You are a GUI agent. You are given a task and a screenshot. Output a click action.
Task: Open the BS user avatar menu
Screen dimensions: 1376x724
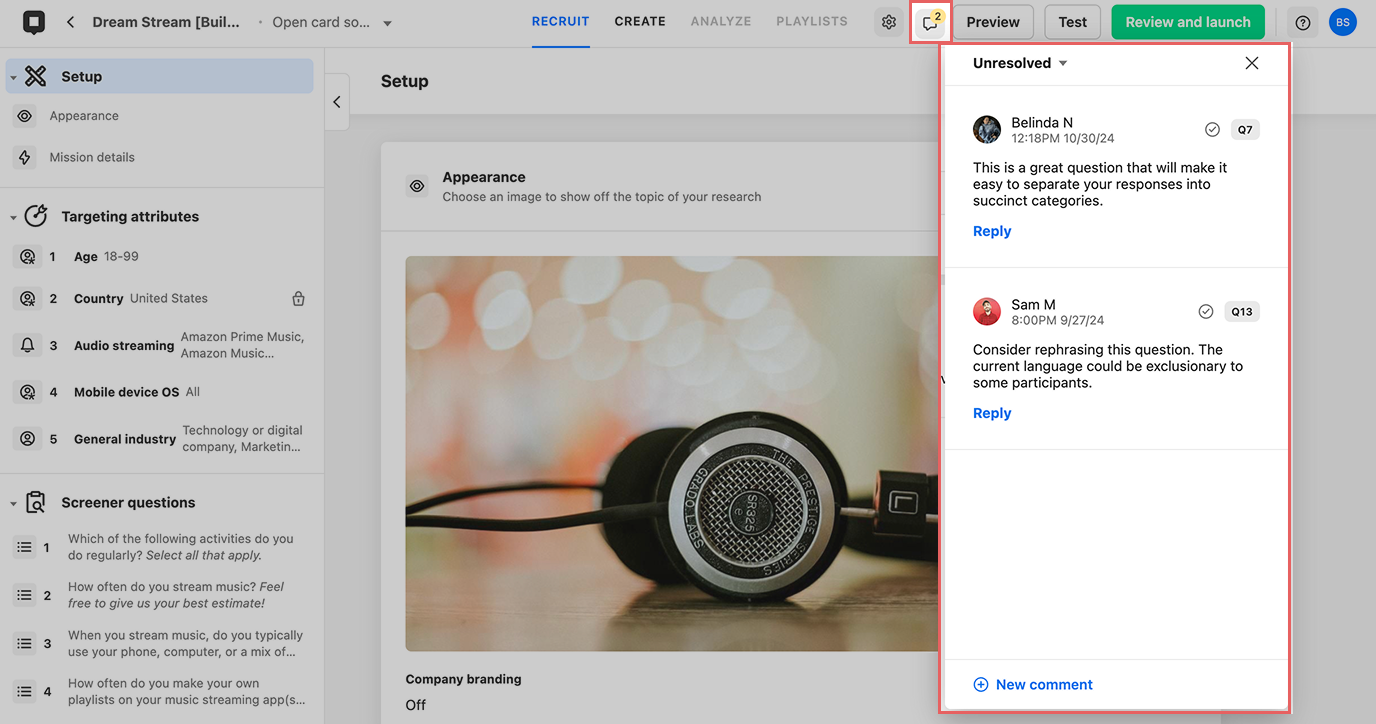pyautogui.click(x=1343, y=22)
